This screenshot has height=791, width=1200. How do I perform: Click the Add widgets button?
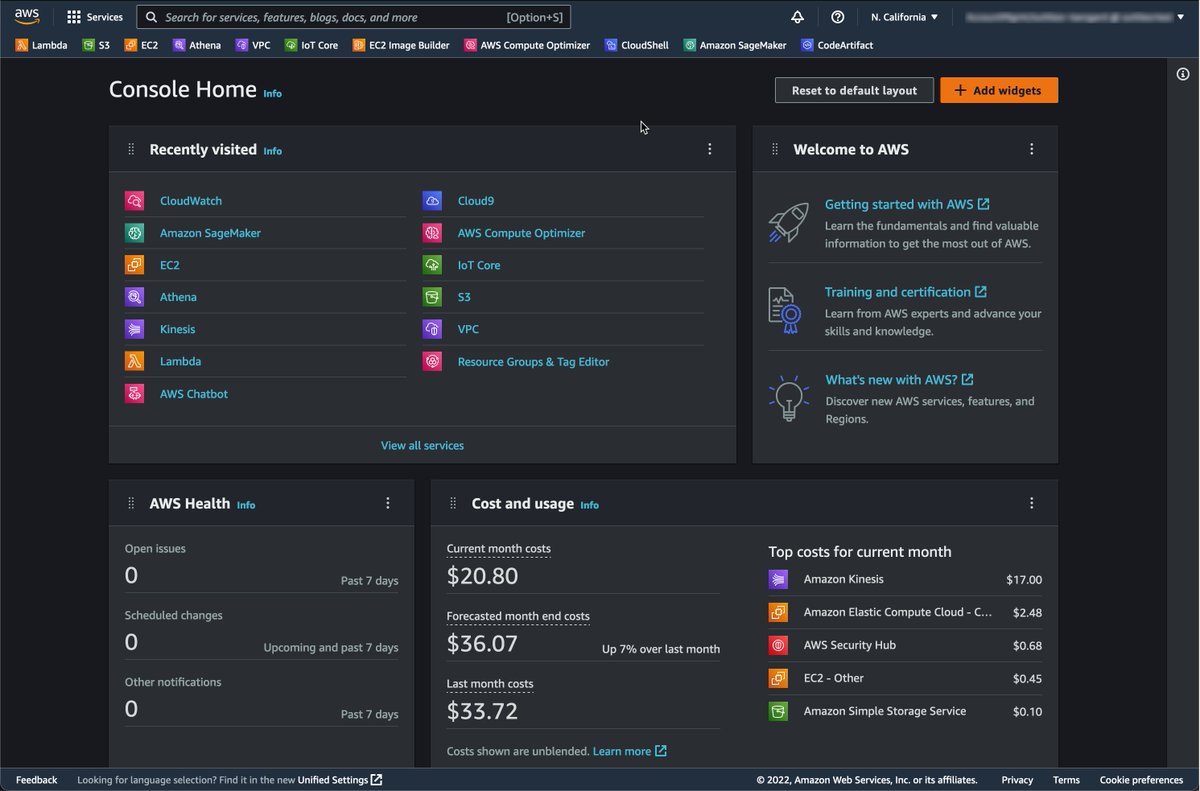coord(999,90)
